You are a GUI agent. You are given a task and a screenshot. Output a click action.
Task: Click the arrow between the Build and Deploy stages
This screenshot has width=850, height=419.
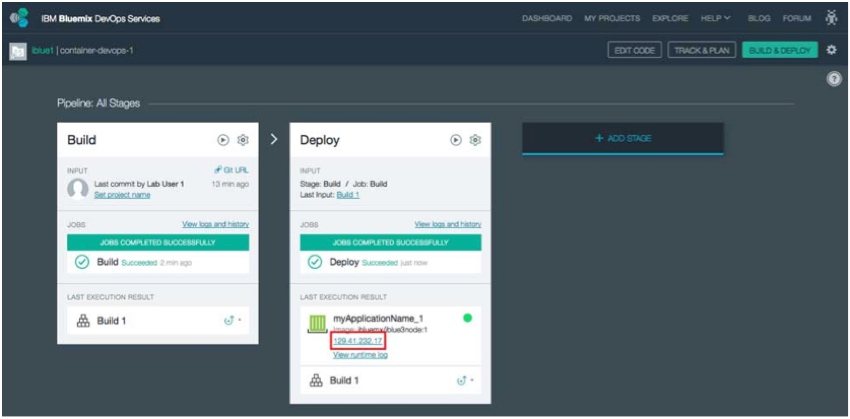[274, 139]
